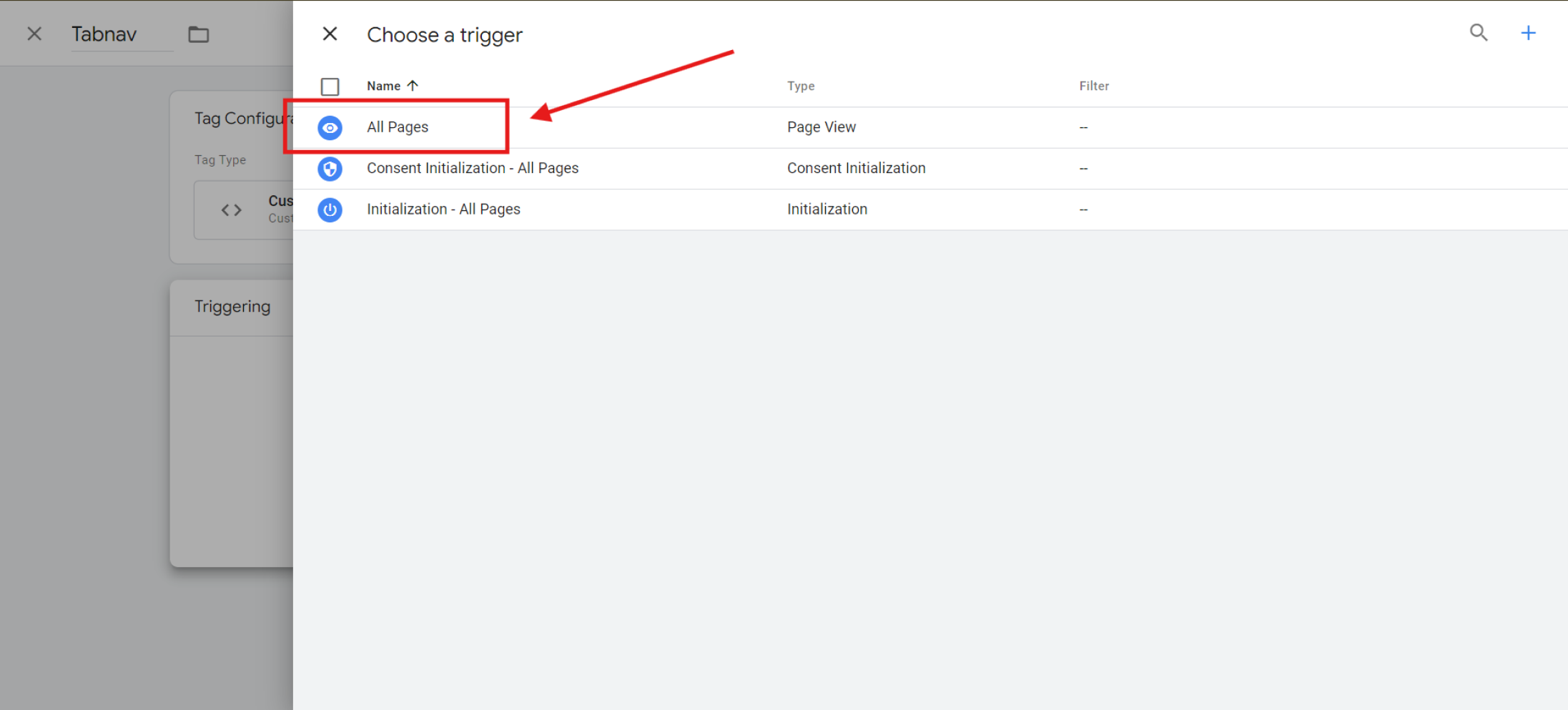Click the All Pages eye icon
The width and height of the screenshot is (1568, 710).
coord(330,128)
